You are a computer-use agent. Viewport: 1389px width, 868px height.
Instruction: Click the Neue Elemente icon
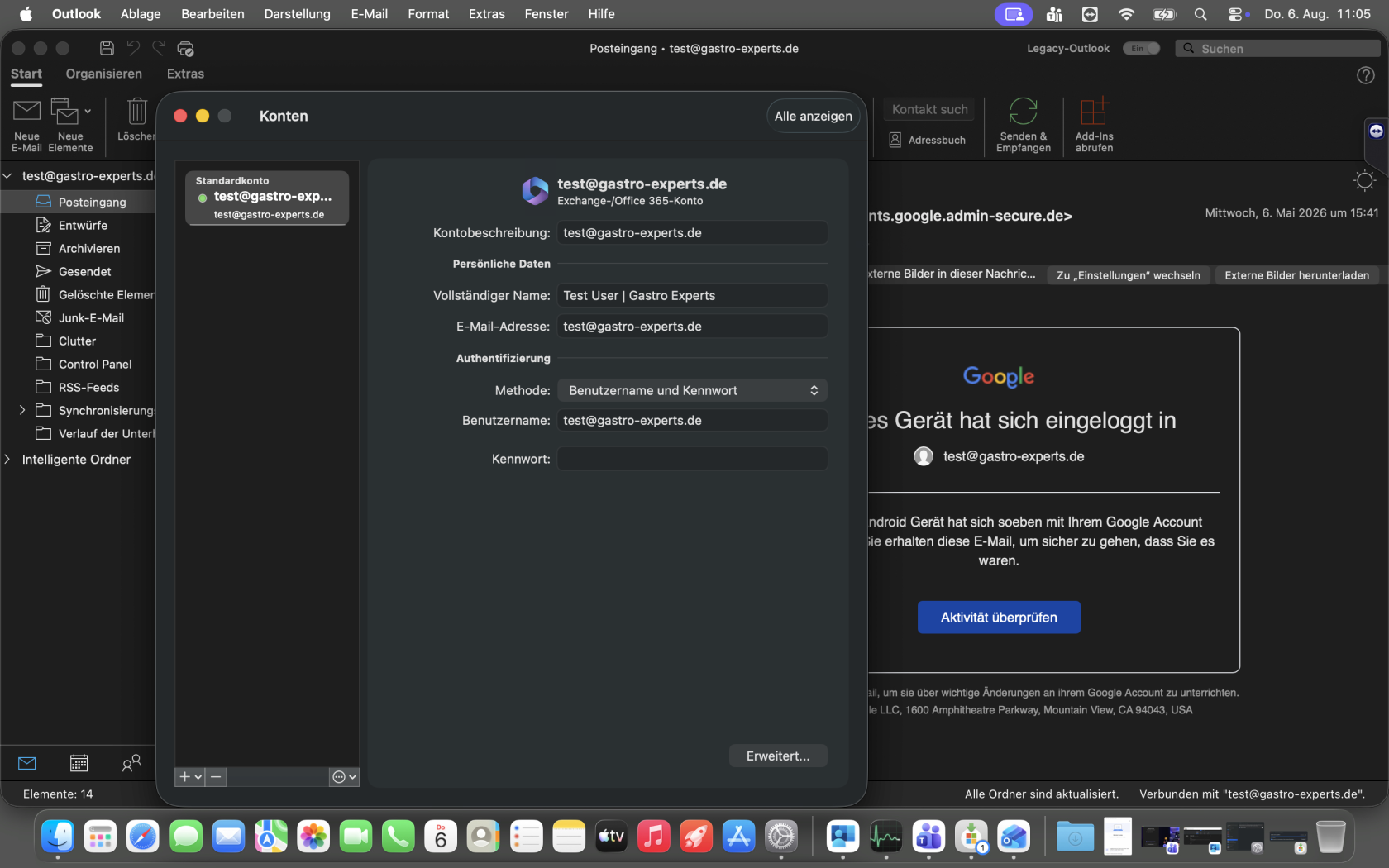[64, 111]
